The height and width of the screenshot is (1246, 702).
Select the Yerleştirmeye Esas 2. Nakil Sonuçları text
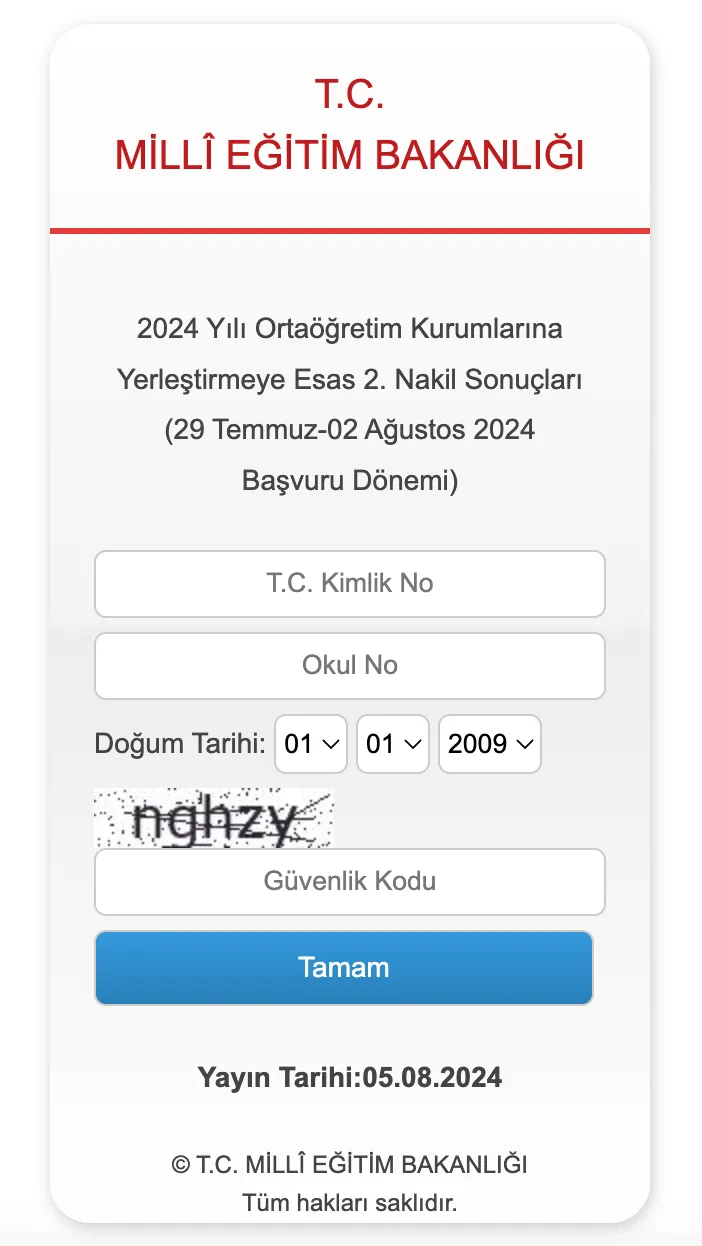tap(350, 380)
